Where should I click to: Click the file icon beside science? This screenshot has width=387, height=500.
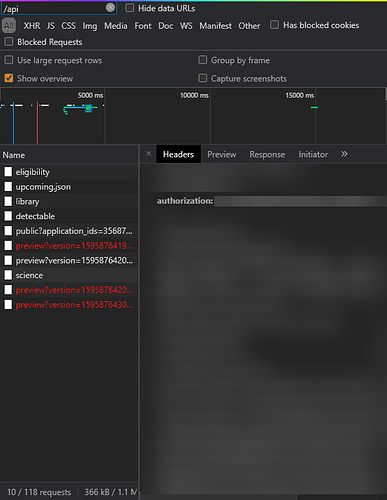click(8, 275)
